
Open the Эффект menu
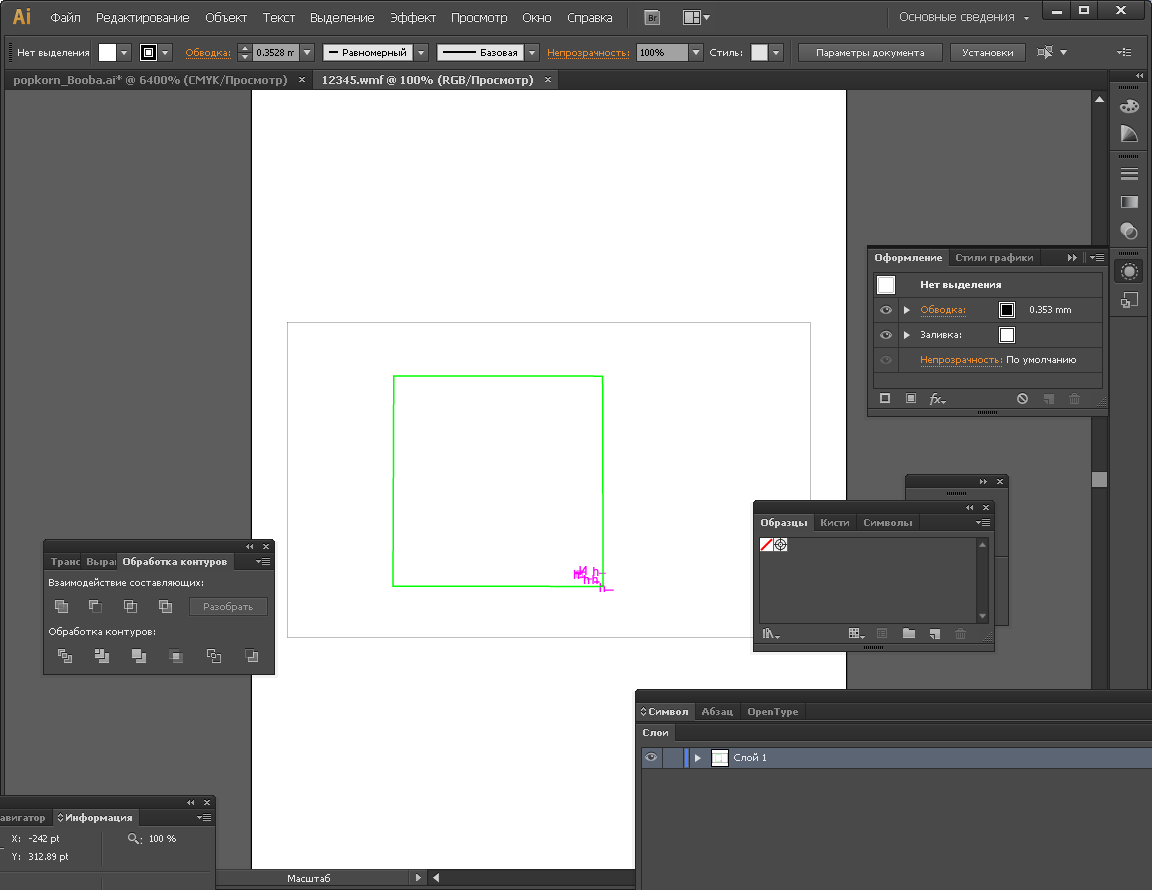coord(412,18)
